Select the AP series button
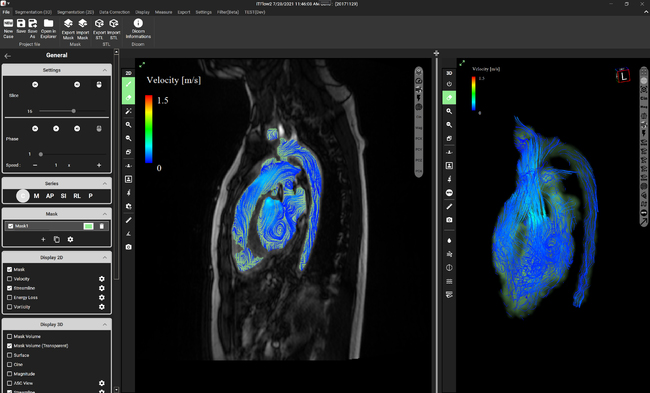Image resolution: width=650 pixels, height=393 pixels. [x=50, y=196]
